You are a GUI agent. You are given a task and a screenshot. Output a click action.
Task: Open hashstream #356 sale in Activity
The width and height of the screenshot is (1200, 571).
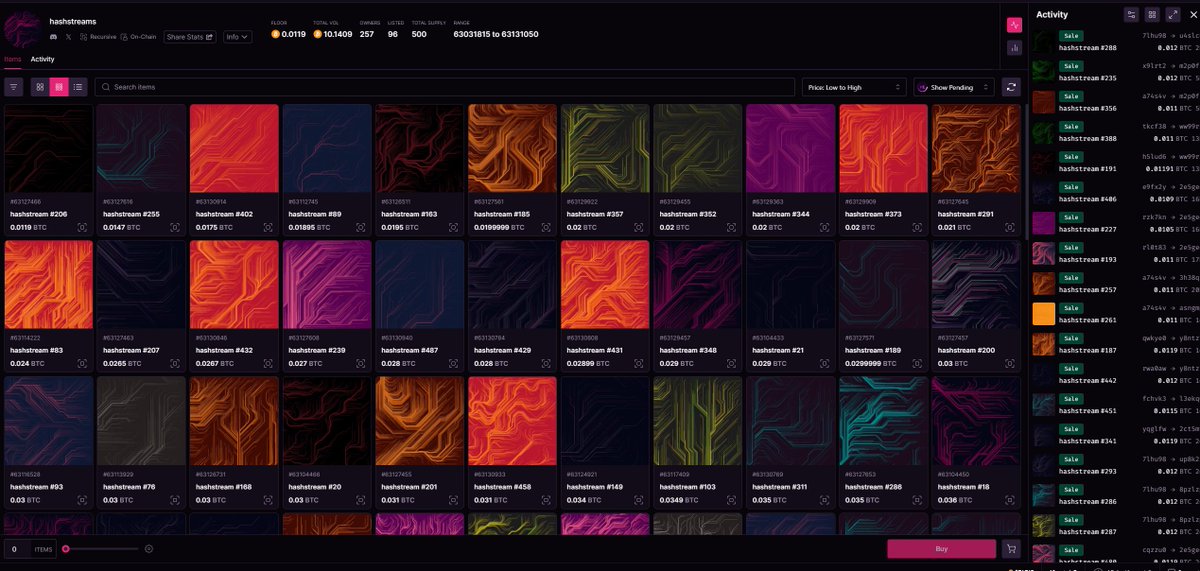click(x=1115, y=102)
